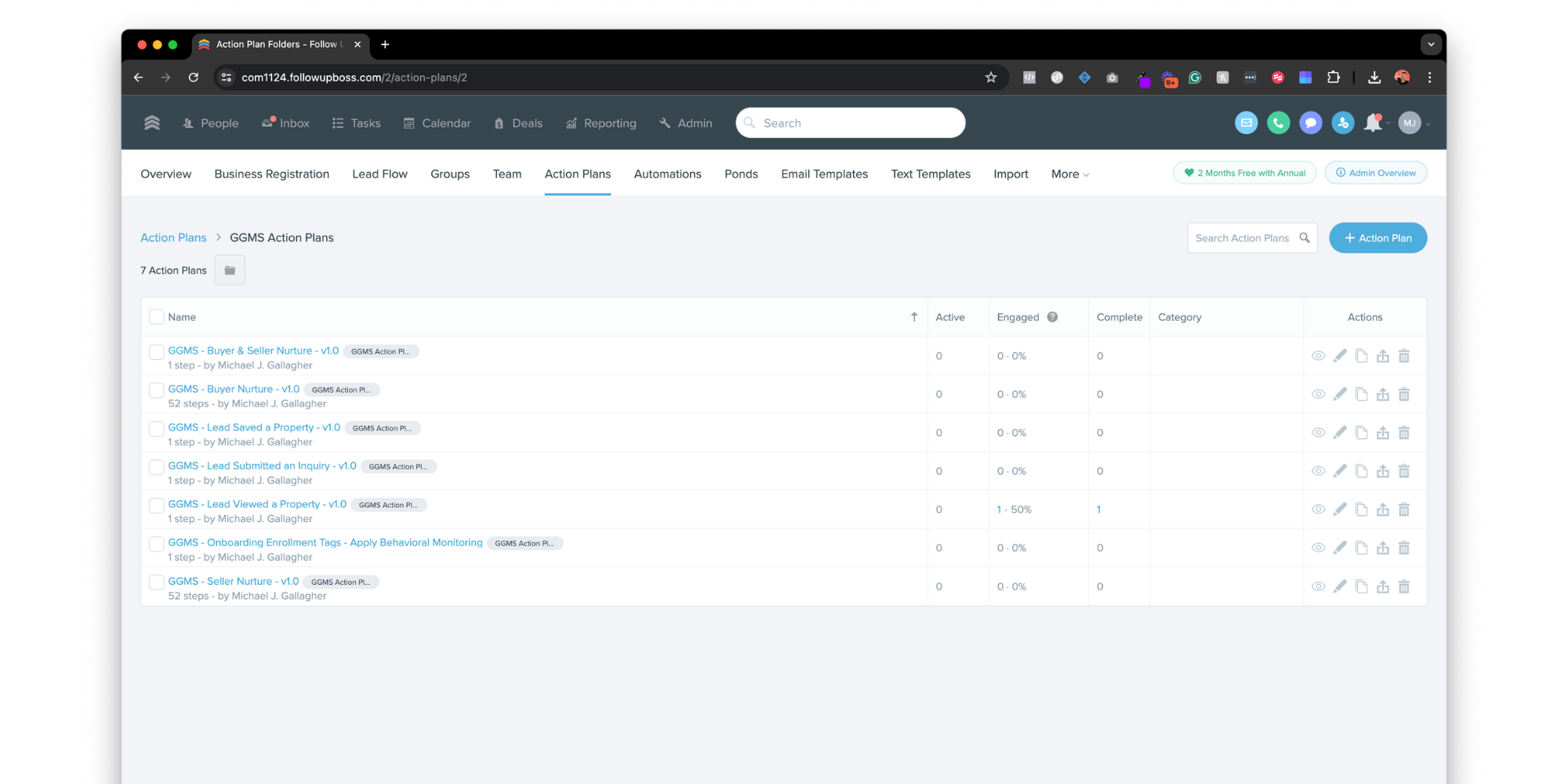Share the GGMS - Seller Nurture plan

[1383, 586]
